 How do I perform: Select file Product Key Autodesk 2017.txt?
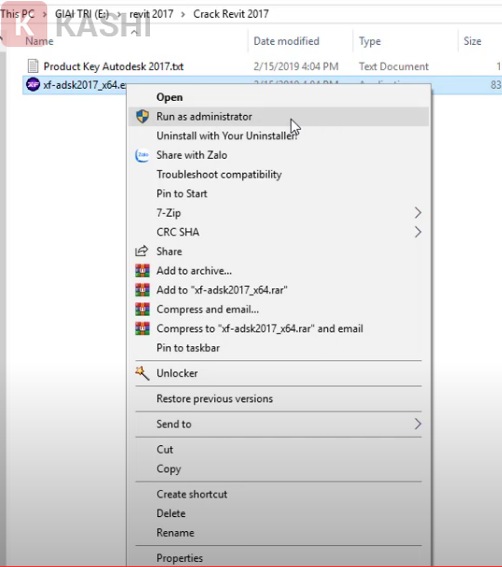pos(113,66)
